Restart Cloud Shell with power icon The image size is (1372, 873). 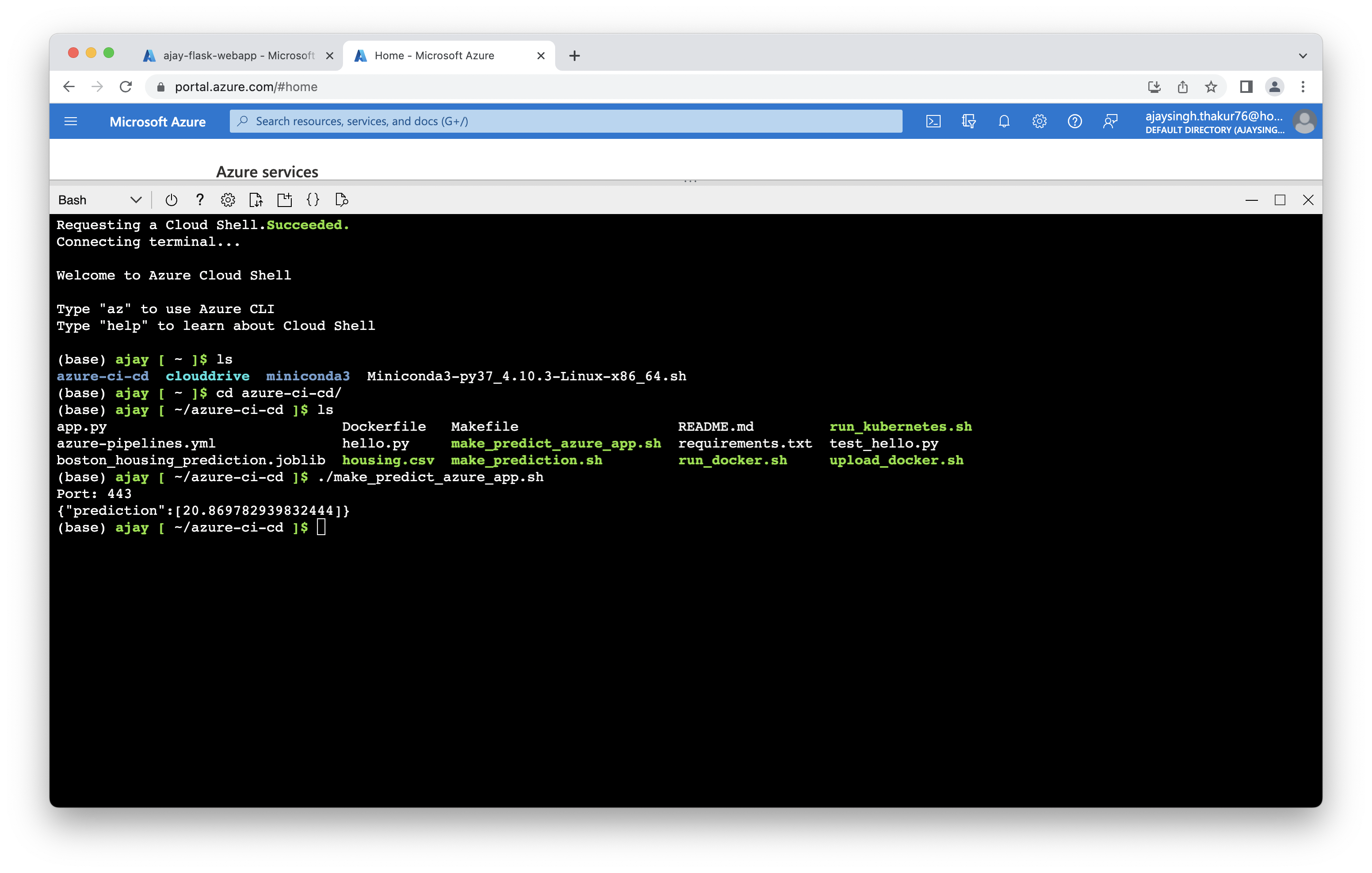[x=171, y=200]
